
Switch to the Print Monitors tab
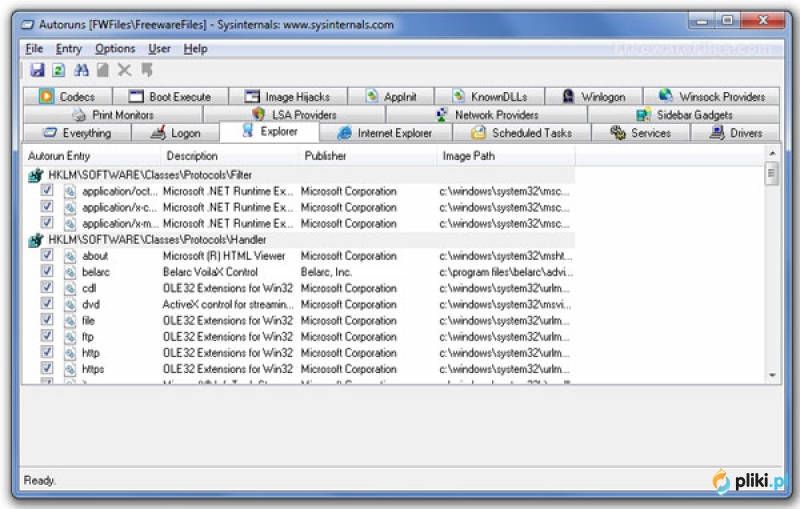113,115
